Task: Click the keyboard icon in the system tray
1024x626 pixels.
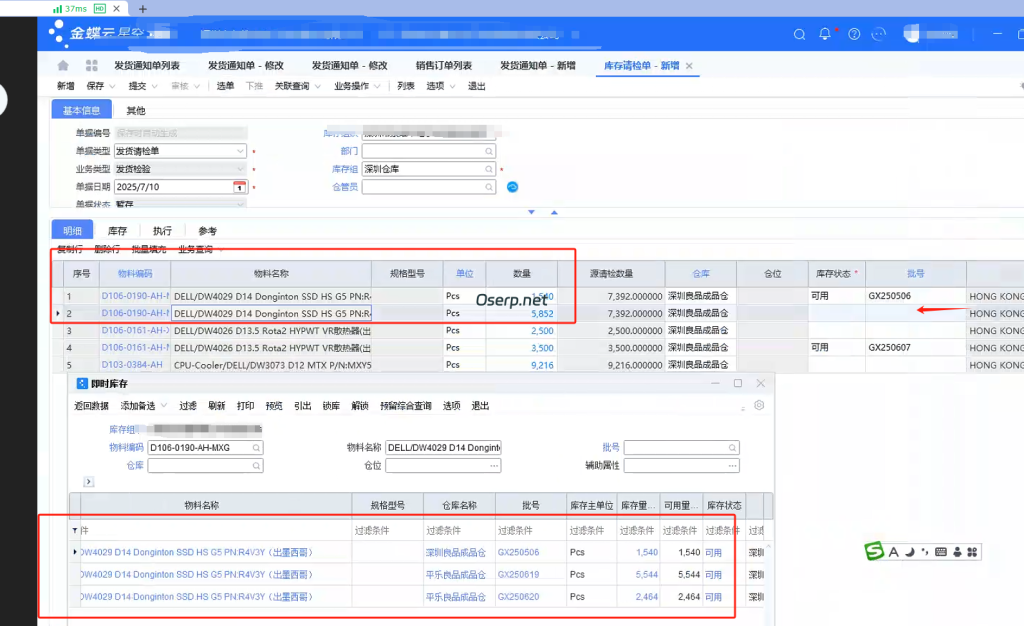Action: pyautogui.click(x=941, y=552)
